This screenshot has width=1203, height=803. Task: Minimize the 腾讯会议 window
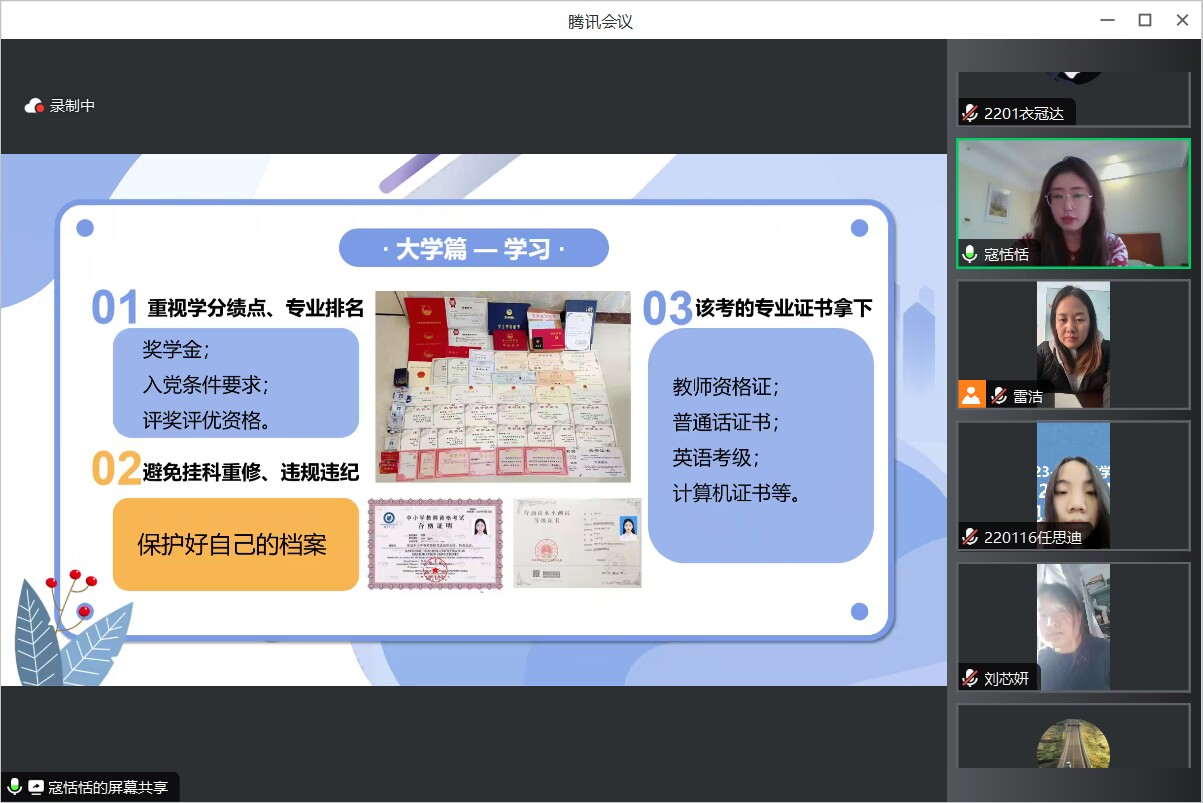pos(1107,20)
